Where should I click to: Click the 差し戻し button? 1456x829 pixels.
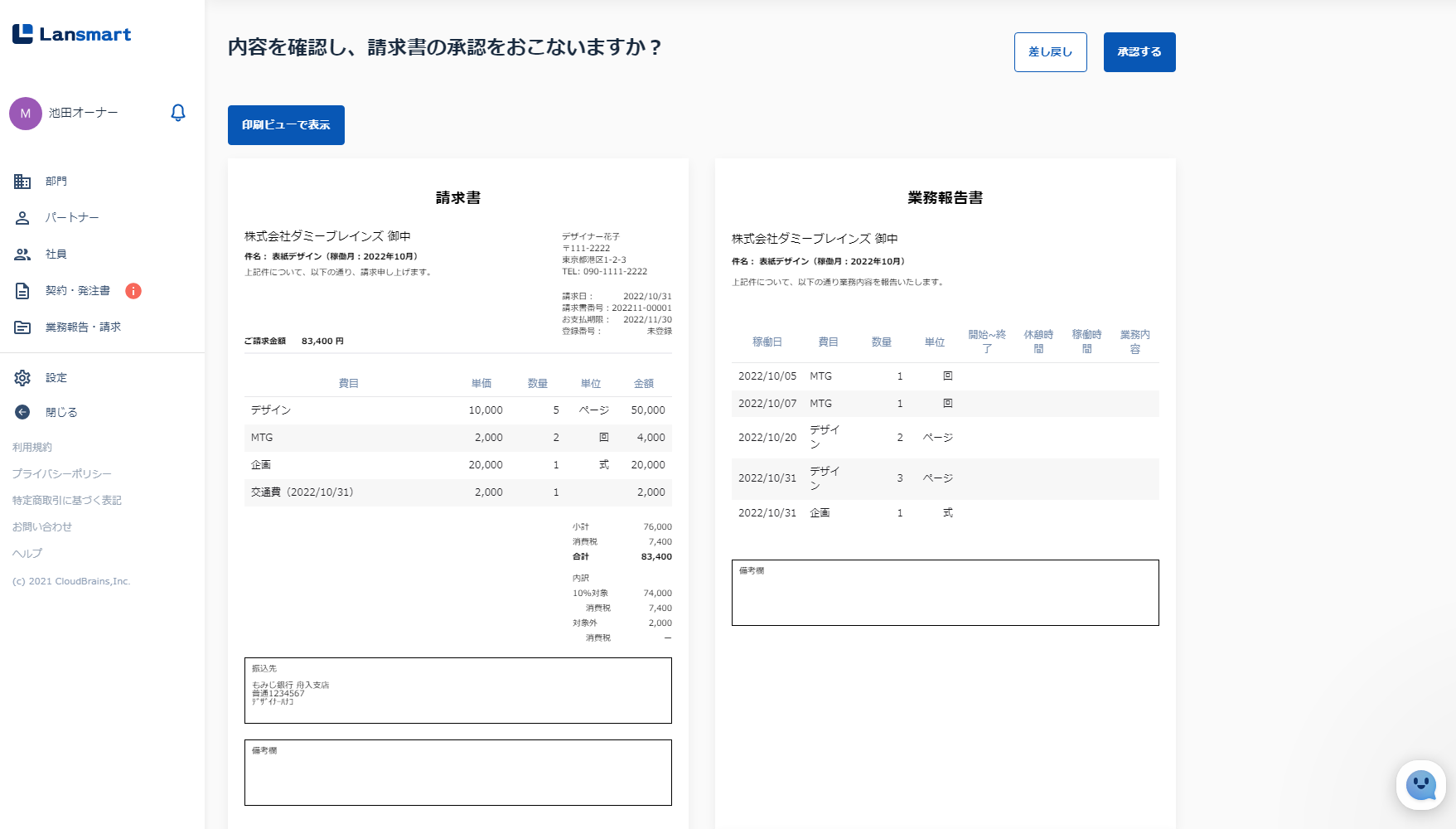(1050, 52)
